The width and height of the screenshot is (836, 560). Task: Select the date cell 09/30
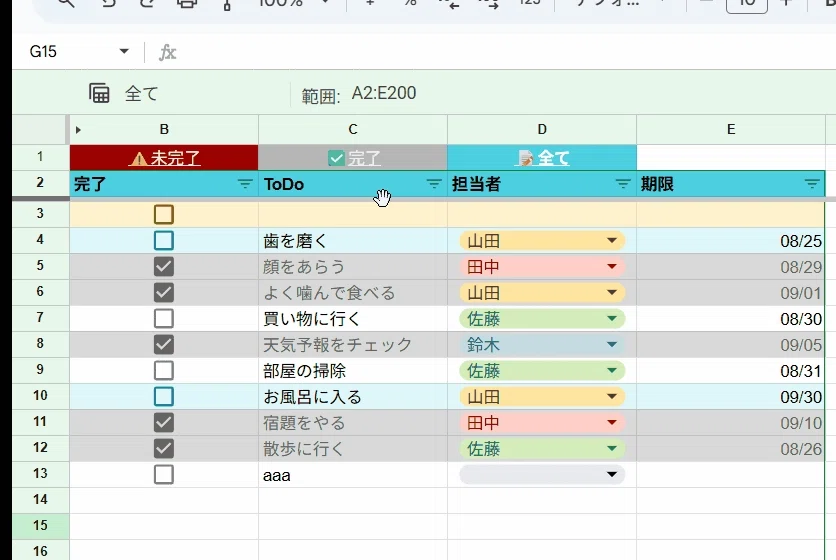click(730, 396)
